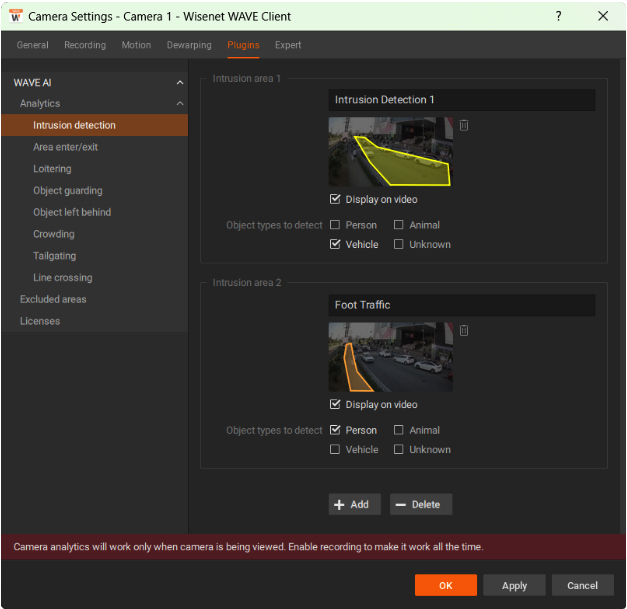Open help using the question mark icon
The width and height of the screenshot is (627, 609).
pyautogui.click(x=558, y=16)
